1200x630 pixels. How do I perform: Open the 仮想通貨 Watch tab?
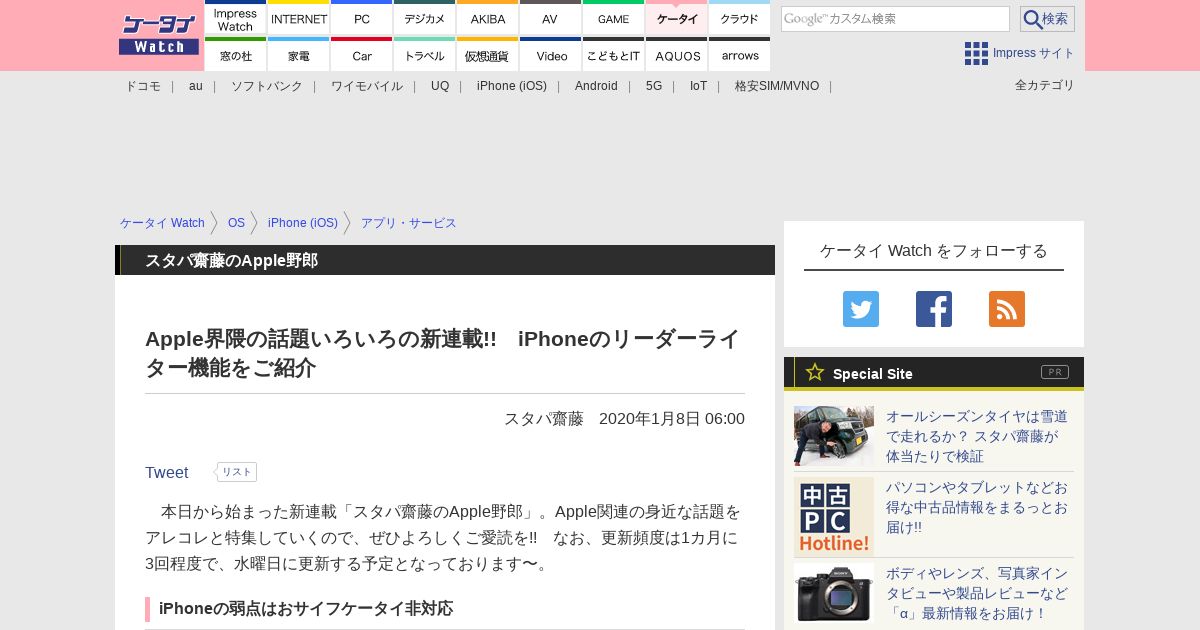(488, 55)
